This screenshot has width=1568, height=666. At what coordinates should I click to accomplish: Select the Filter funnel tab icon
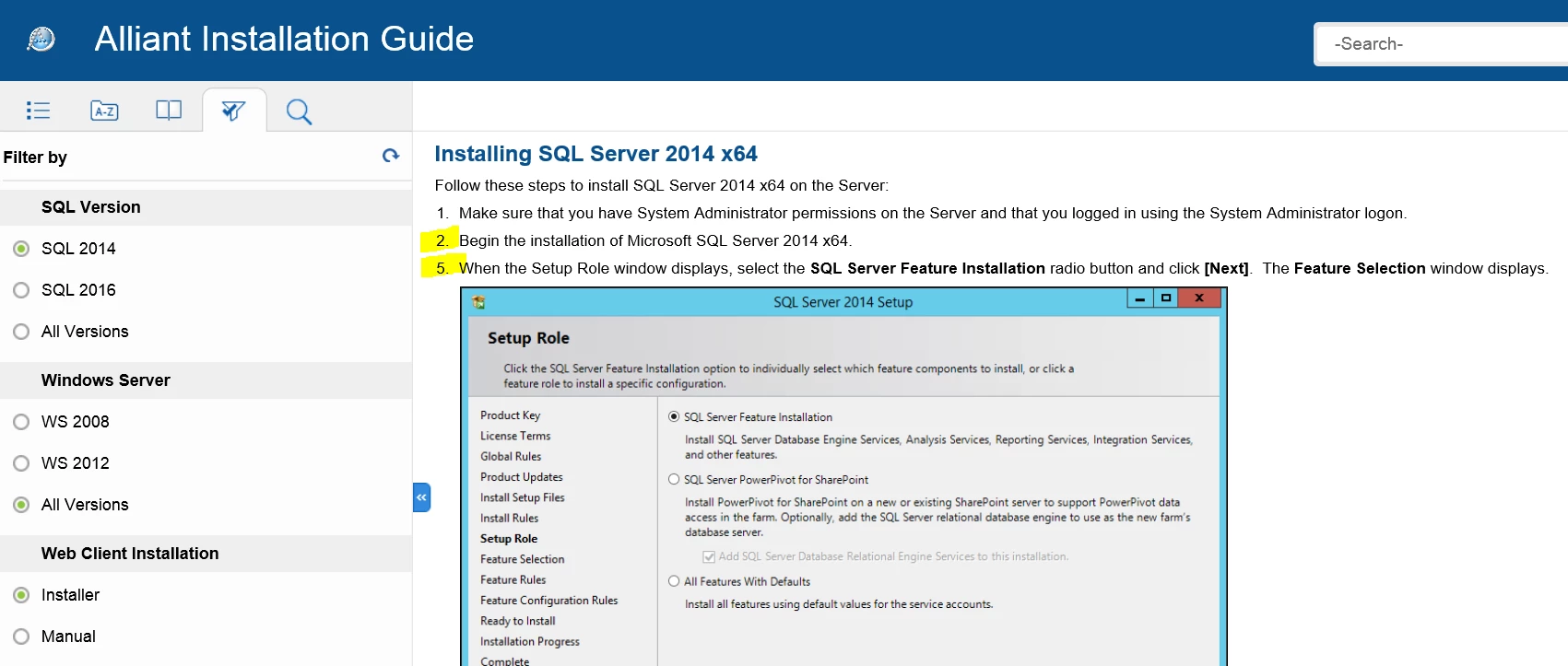pyautogui.click(x=234, y=111)
